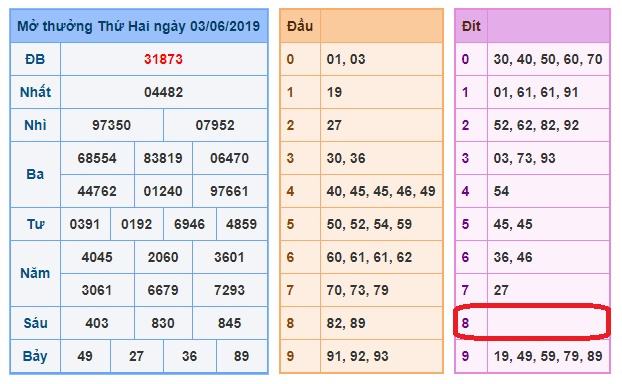Click Sáu prize number 403
This screenshot has height=384, width=622.
tap(97, 323)
